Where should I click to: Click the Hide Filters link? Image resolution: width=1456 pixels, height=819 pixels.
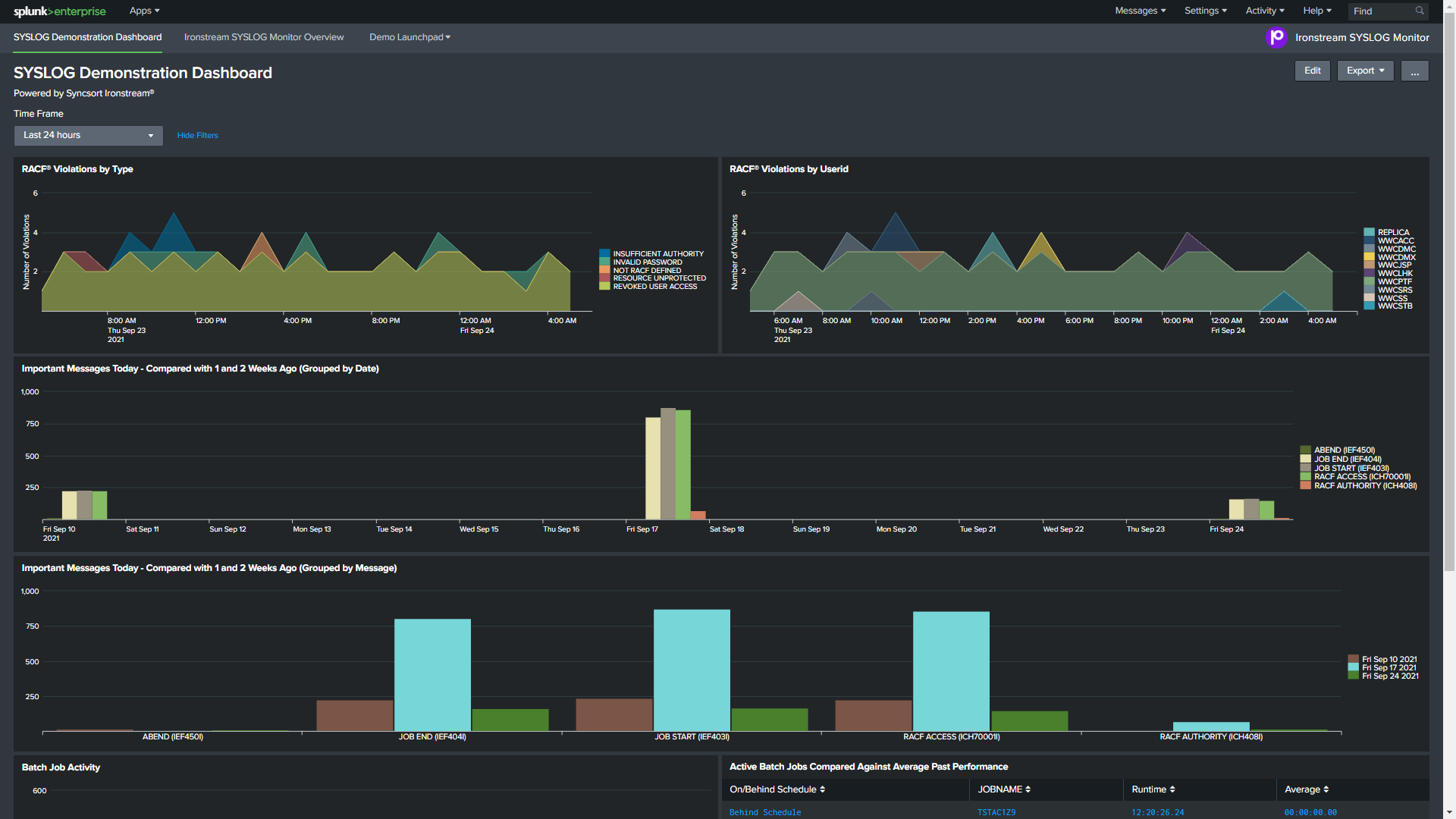coord(197,136)
